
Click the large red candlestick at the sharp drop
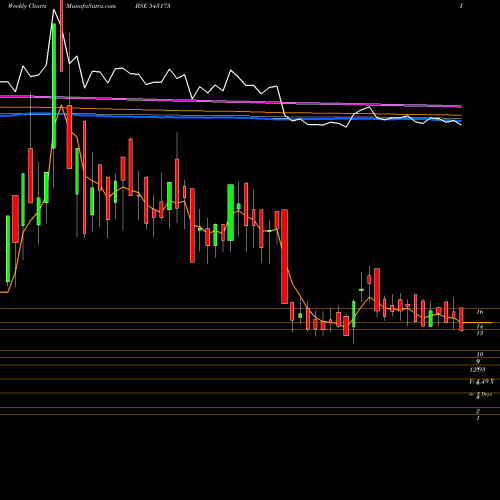[284, 256]
